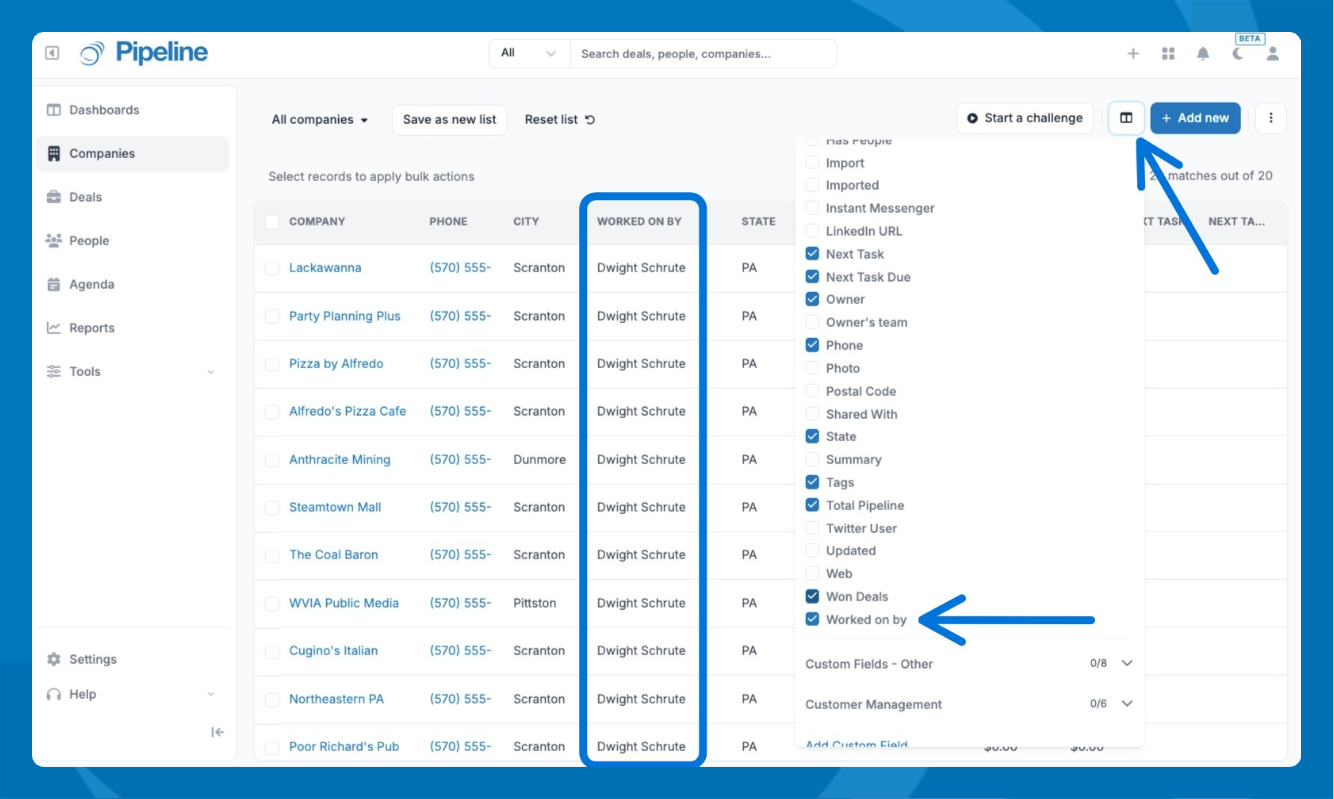
Task: Click the three-dot more options button
Action: click(1271, 118)
